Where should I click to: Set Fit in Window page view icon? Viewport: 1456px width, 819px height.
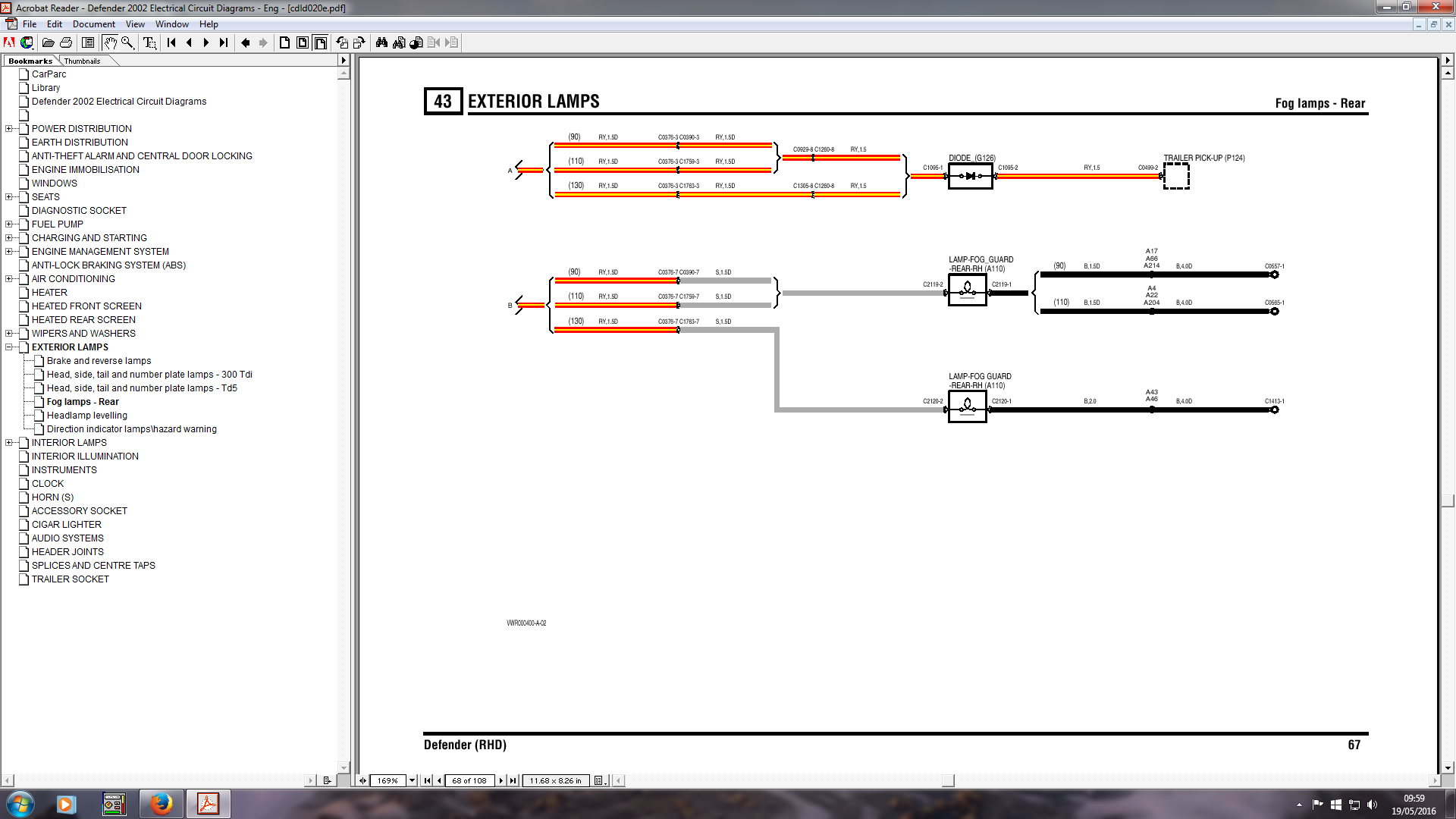coord(303,42)
